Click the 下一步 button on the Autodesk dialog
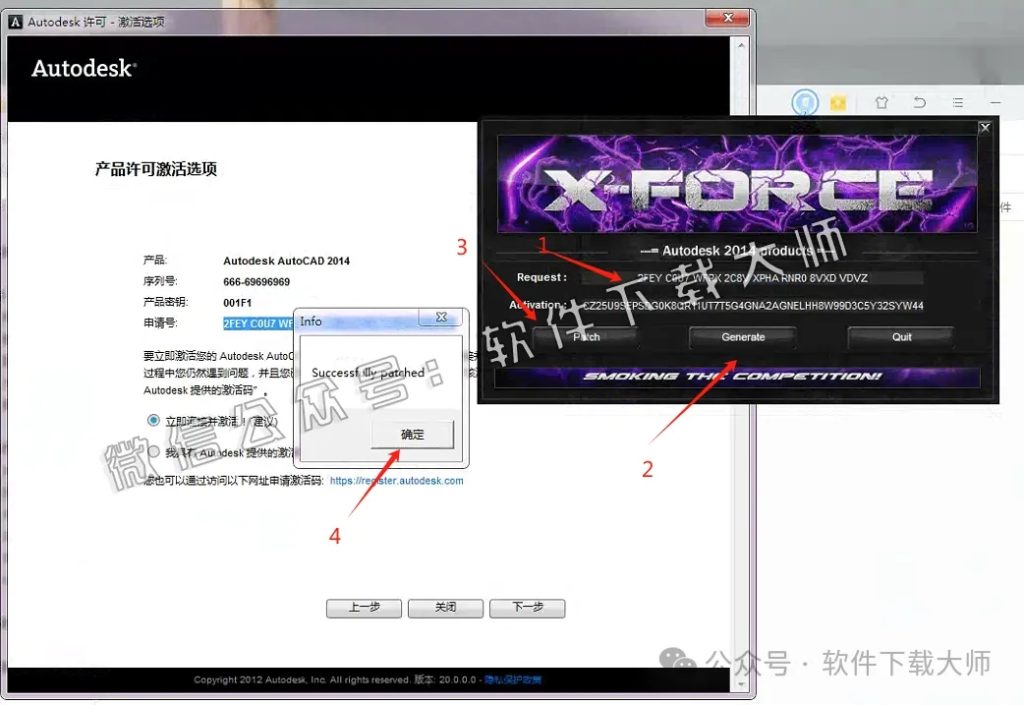The width and height of the screenshot is (1024, 705). click(x=527, y=608)
